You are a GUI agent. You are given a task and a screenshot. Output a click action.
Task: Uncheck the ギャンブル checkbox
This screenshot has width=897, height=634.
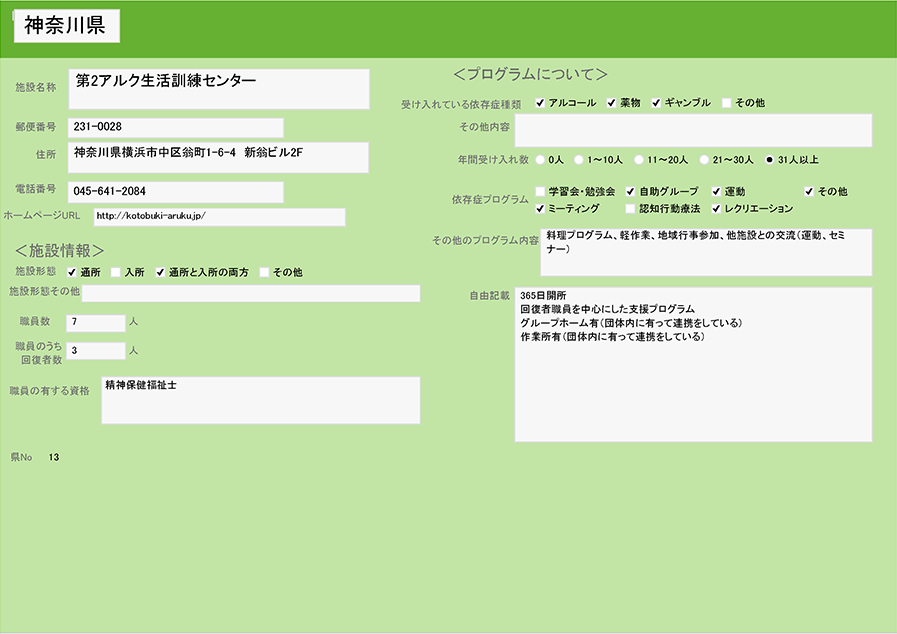[x=656, y=103]
